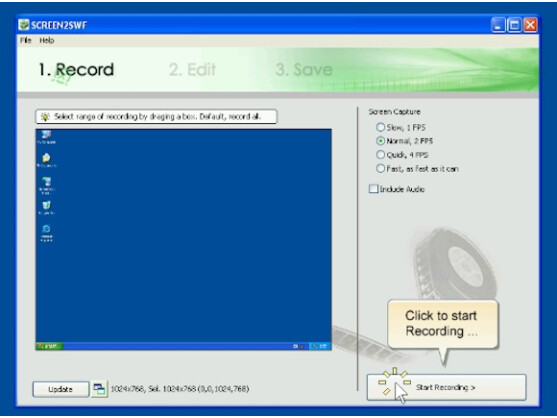Select Quick, 4 FPS capture speed
Image resolution: width=557 pixels, height=418 pixels.
tap(402, 155)
